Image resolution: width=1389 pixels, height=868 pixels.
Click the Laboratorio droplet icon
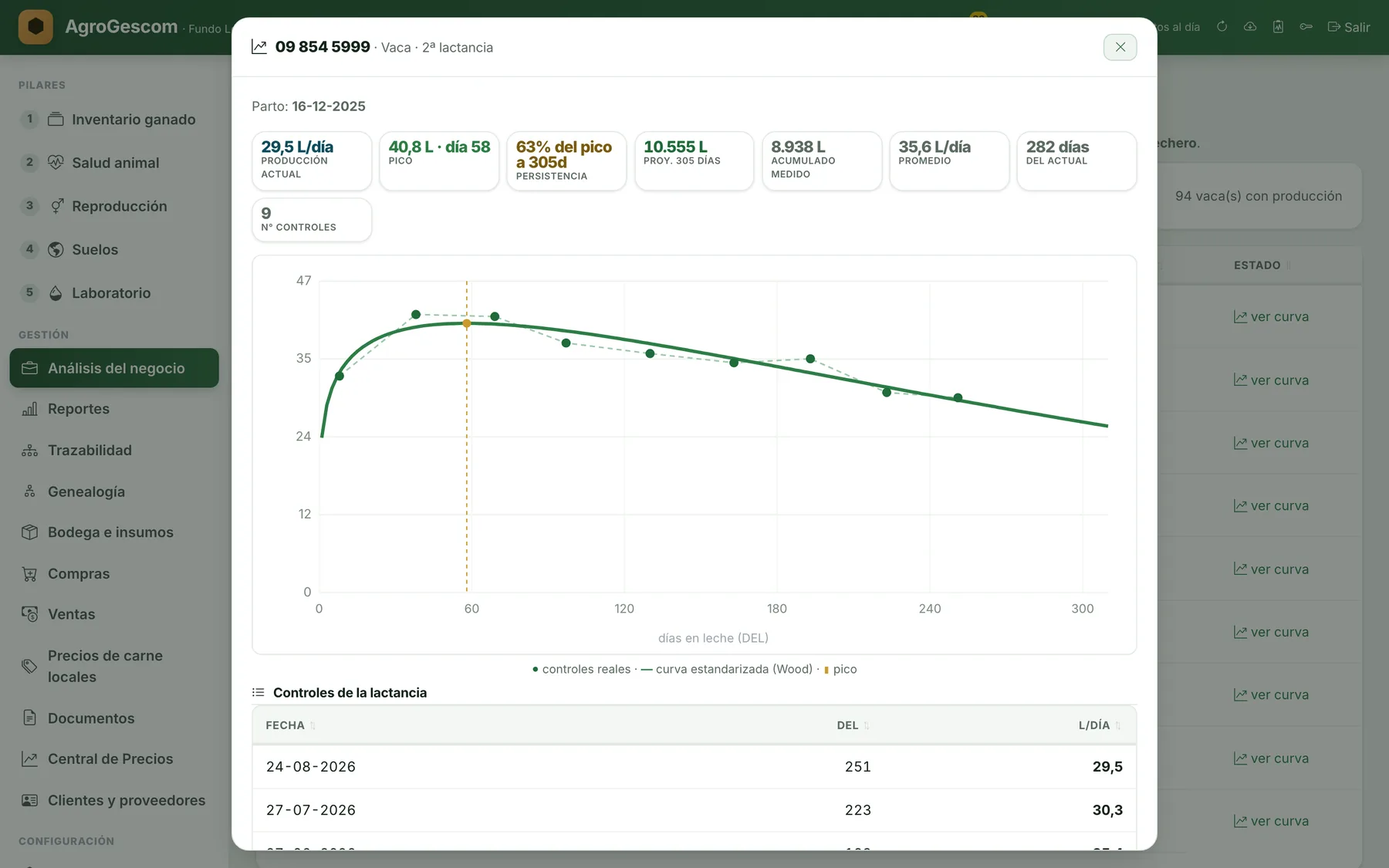tap(56, 293)
